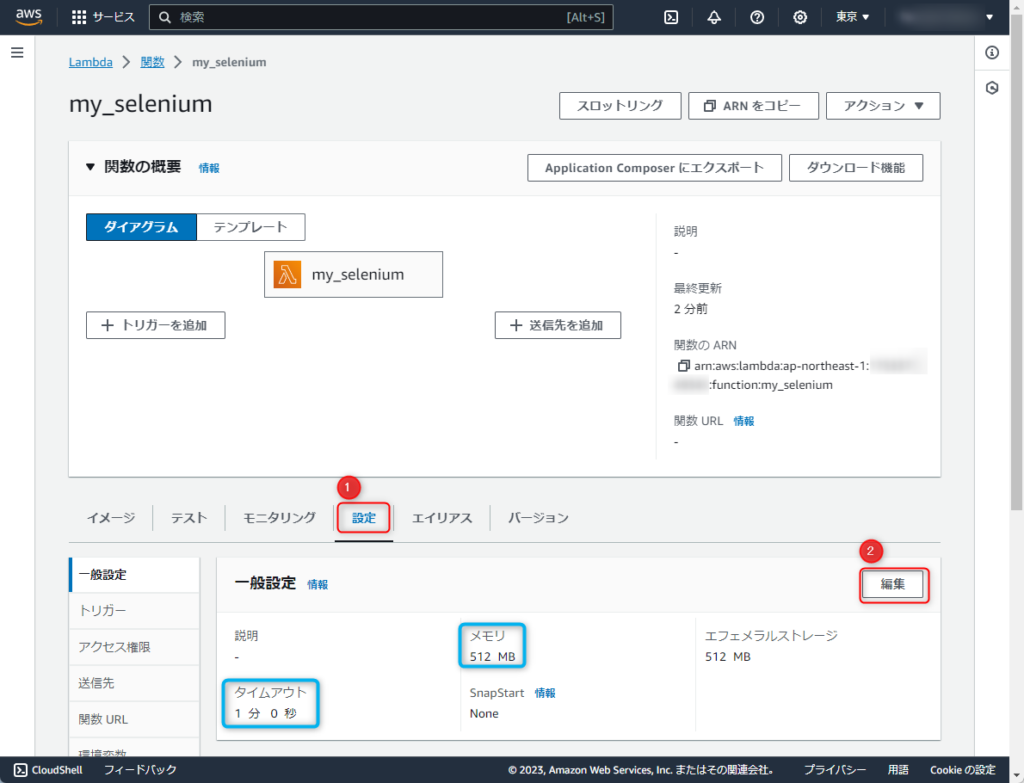
Task: Select 送信先 in the side menu
Action: (135, 683)
